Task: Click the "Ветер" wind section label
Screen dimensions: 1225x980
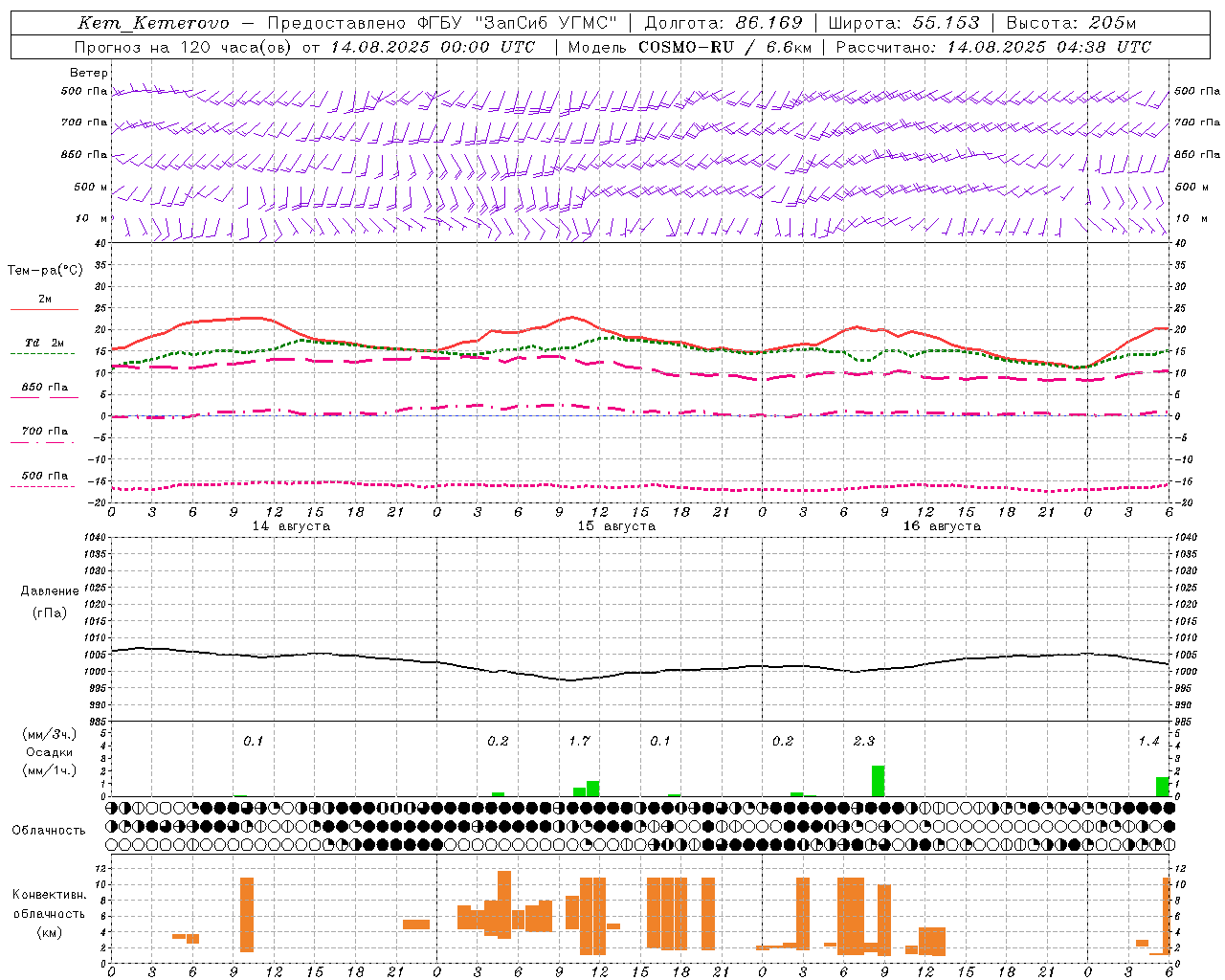Action: click(89, 73)
